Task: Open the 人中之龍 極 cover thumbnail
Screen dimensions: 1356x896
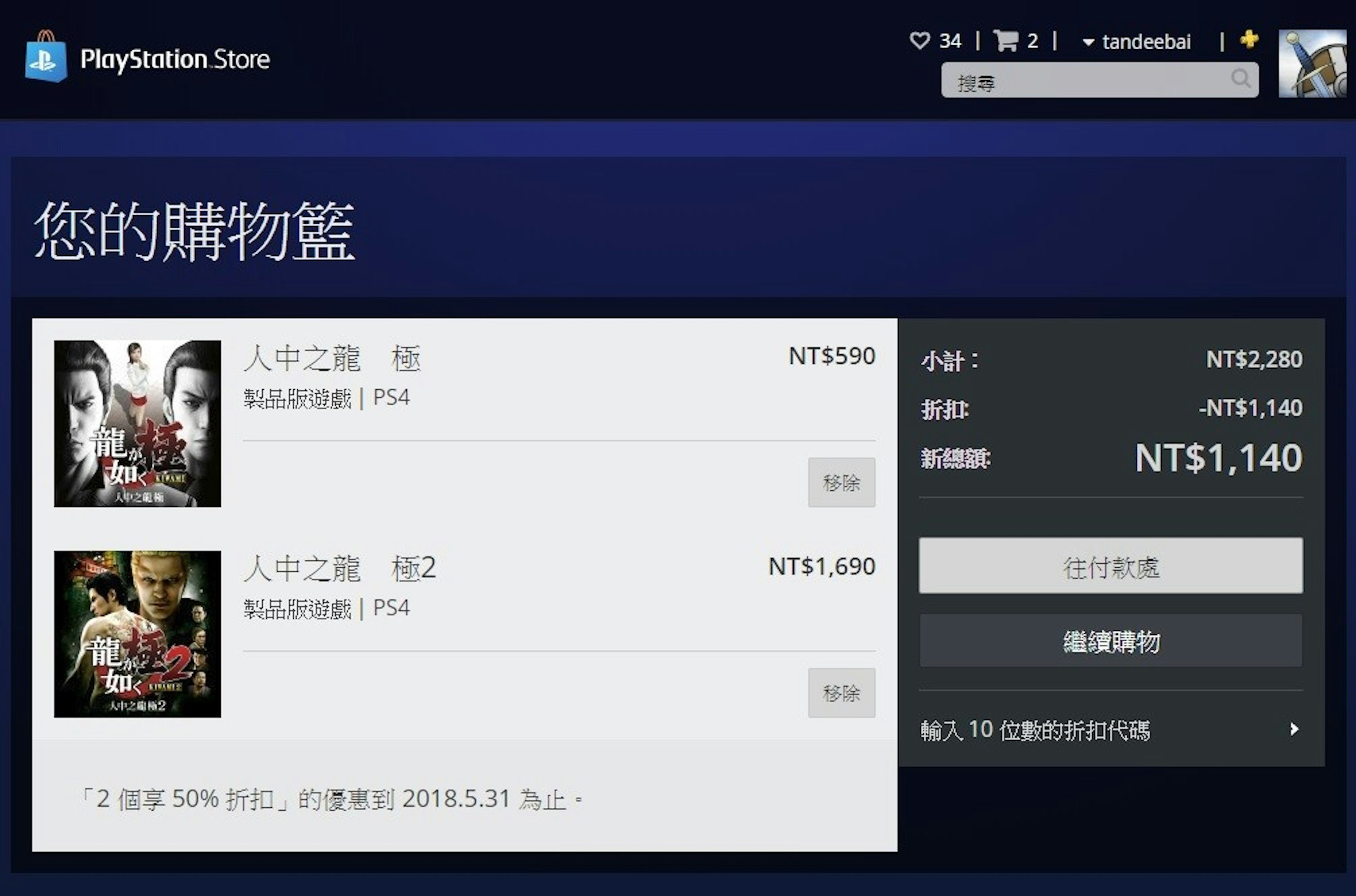Action: tap(137, 424)
